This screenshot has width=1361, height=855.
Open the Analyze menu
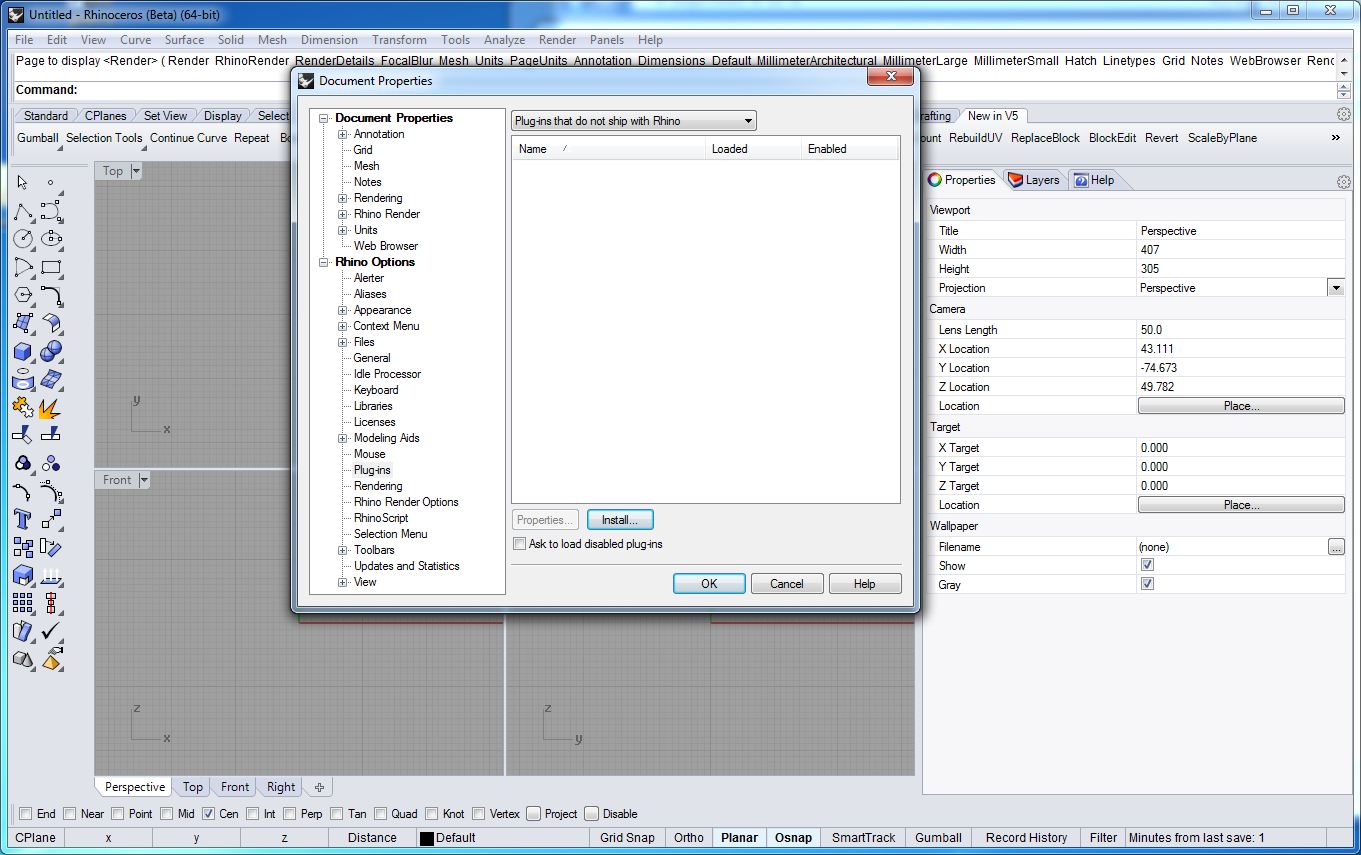tap(504, 40)
